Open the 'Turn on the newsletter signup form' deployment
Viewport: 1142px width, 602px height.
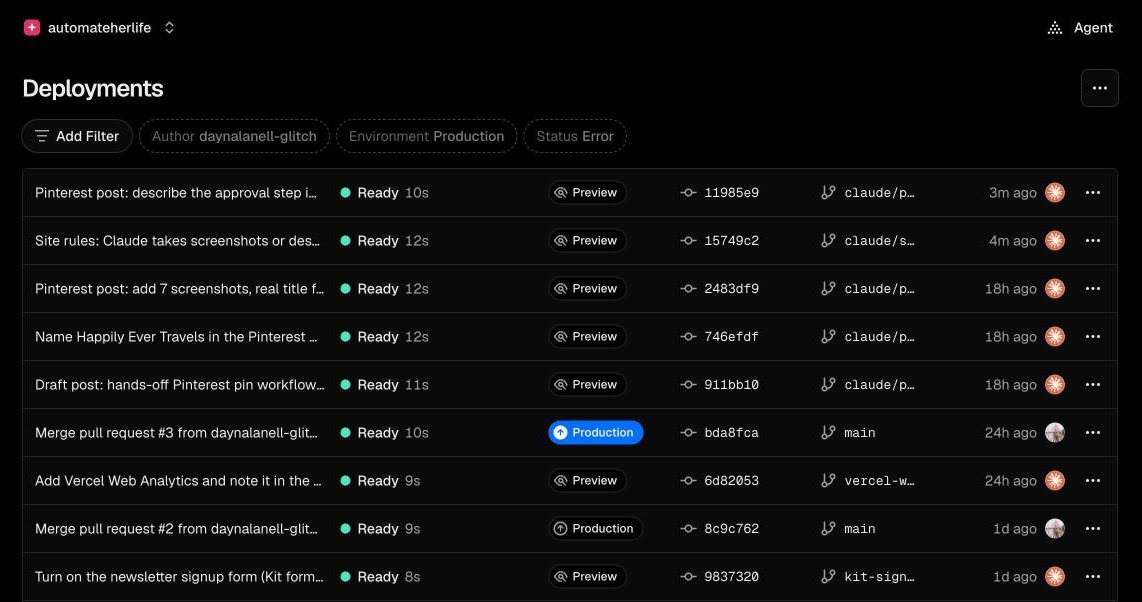pyautogui.click(x=179, y=577)
